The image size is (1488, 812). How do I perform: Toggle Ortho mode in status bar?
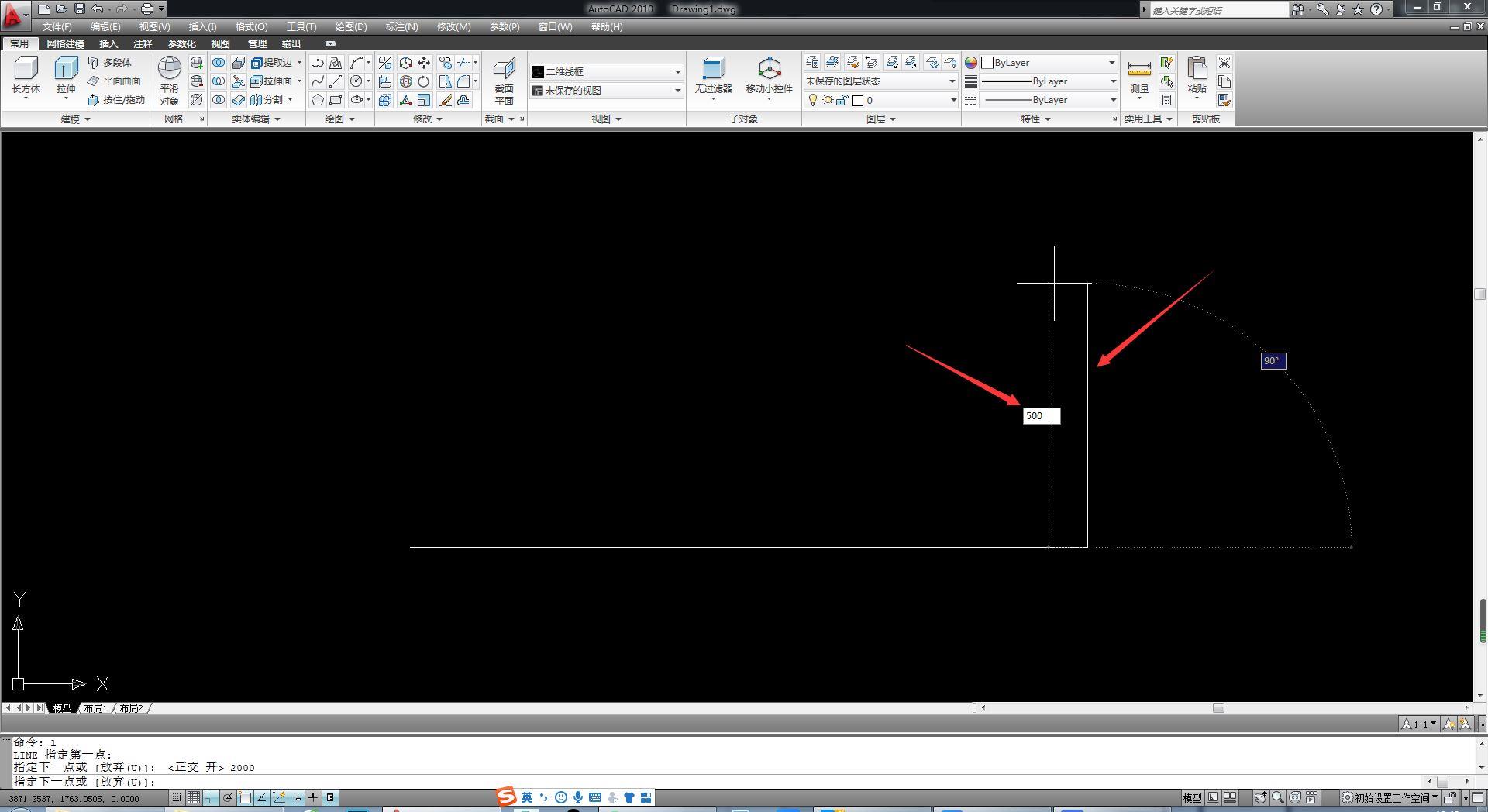click(x=211, y=797)
